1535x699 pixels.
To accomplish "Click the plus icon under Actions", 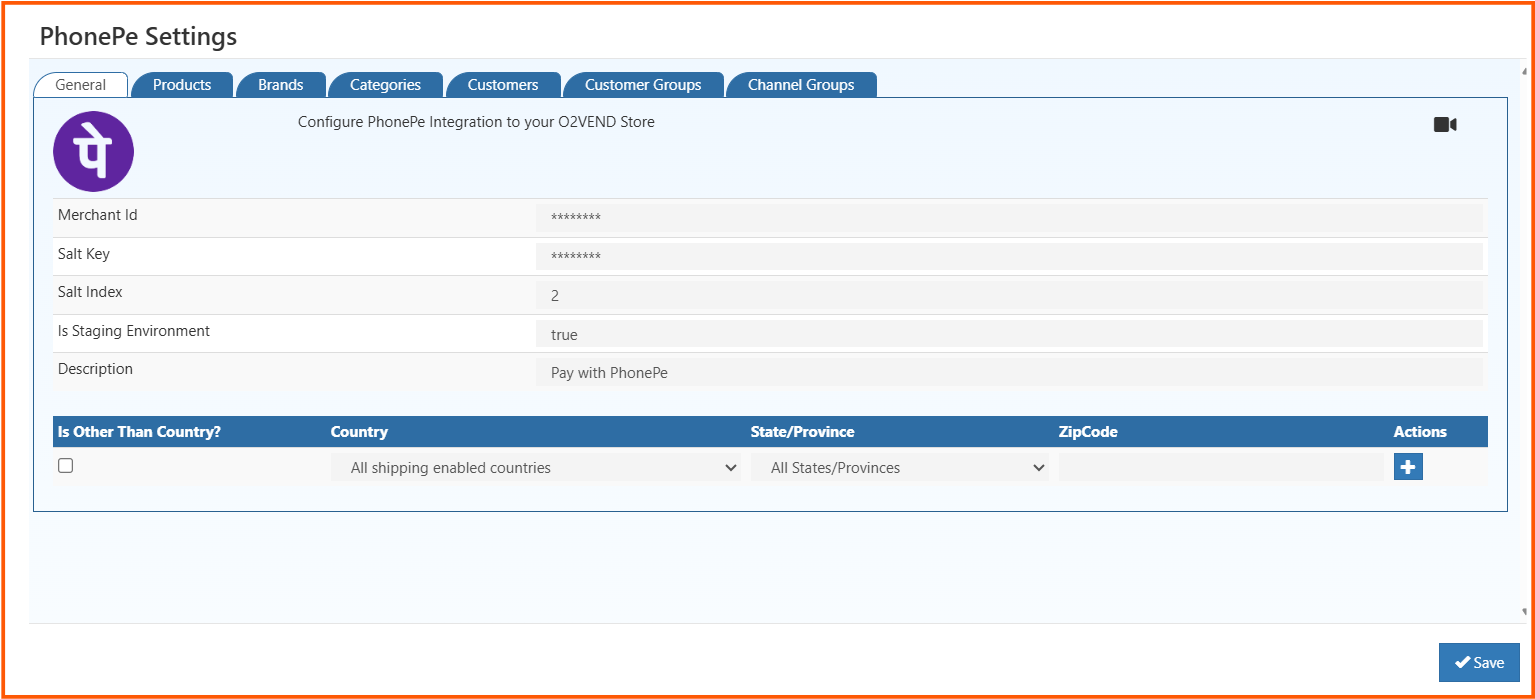I will 1408,467.
